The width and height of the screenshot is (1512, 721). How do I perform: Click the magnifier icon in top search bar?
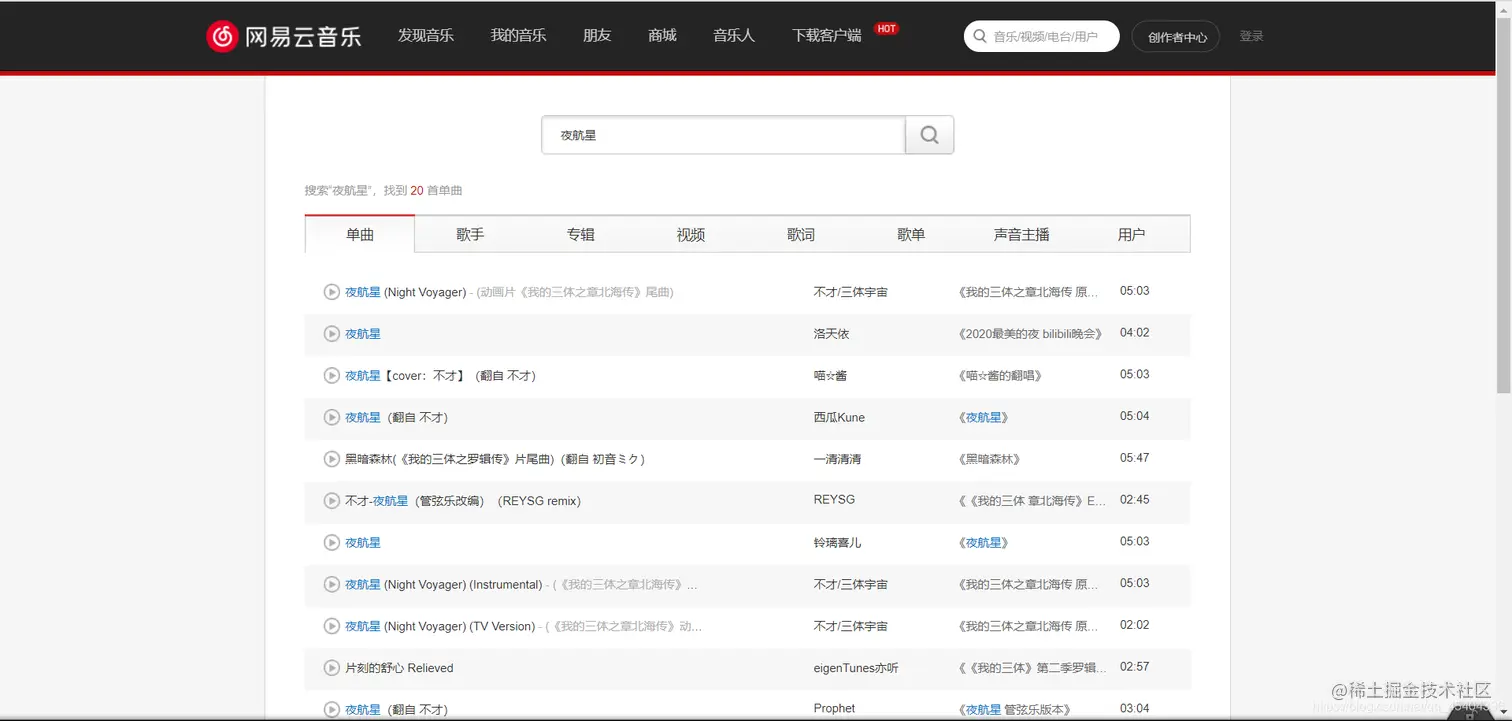click(x=978, y=36)
